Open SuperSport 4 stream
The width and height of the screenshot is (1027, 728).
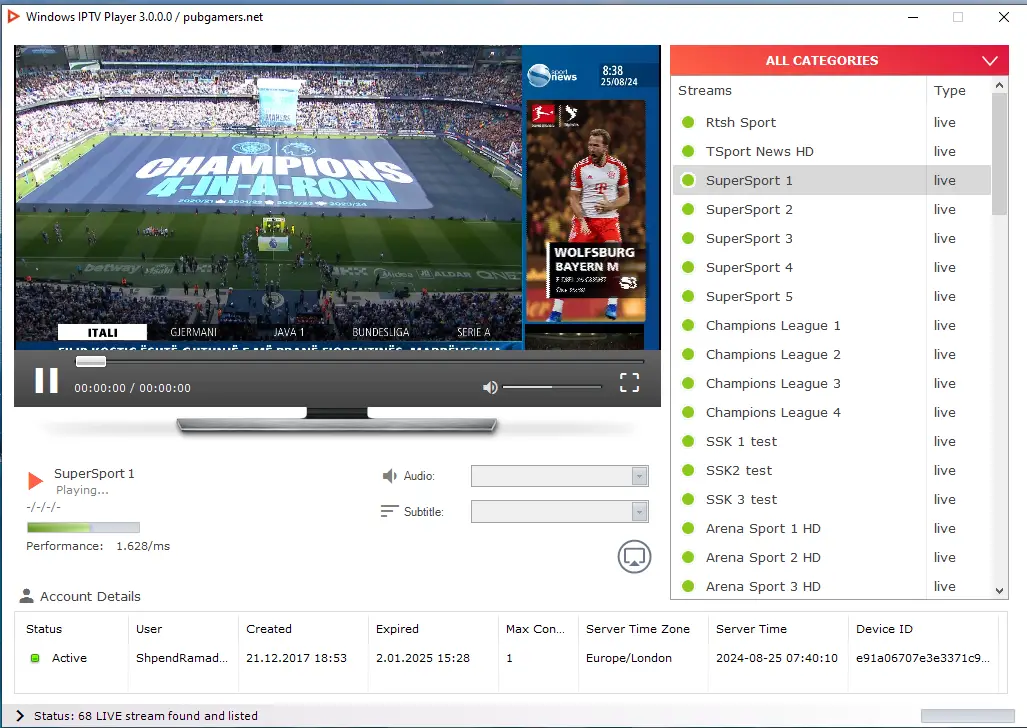coord(831,267)
